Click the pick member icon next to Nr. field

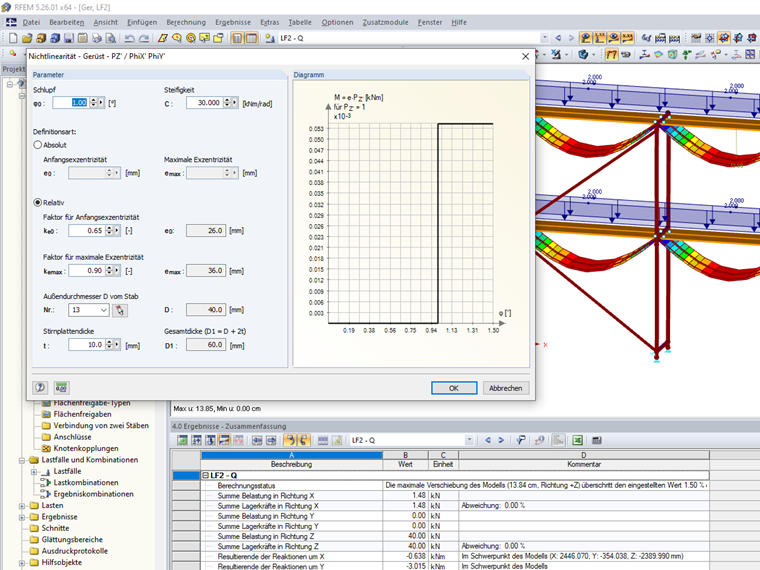click(120, 310)
